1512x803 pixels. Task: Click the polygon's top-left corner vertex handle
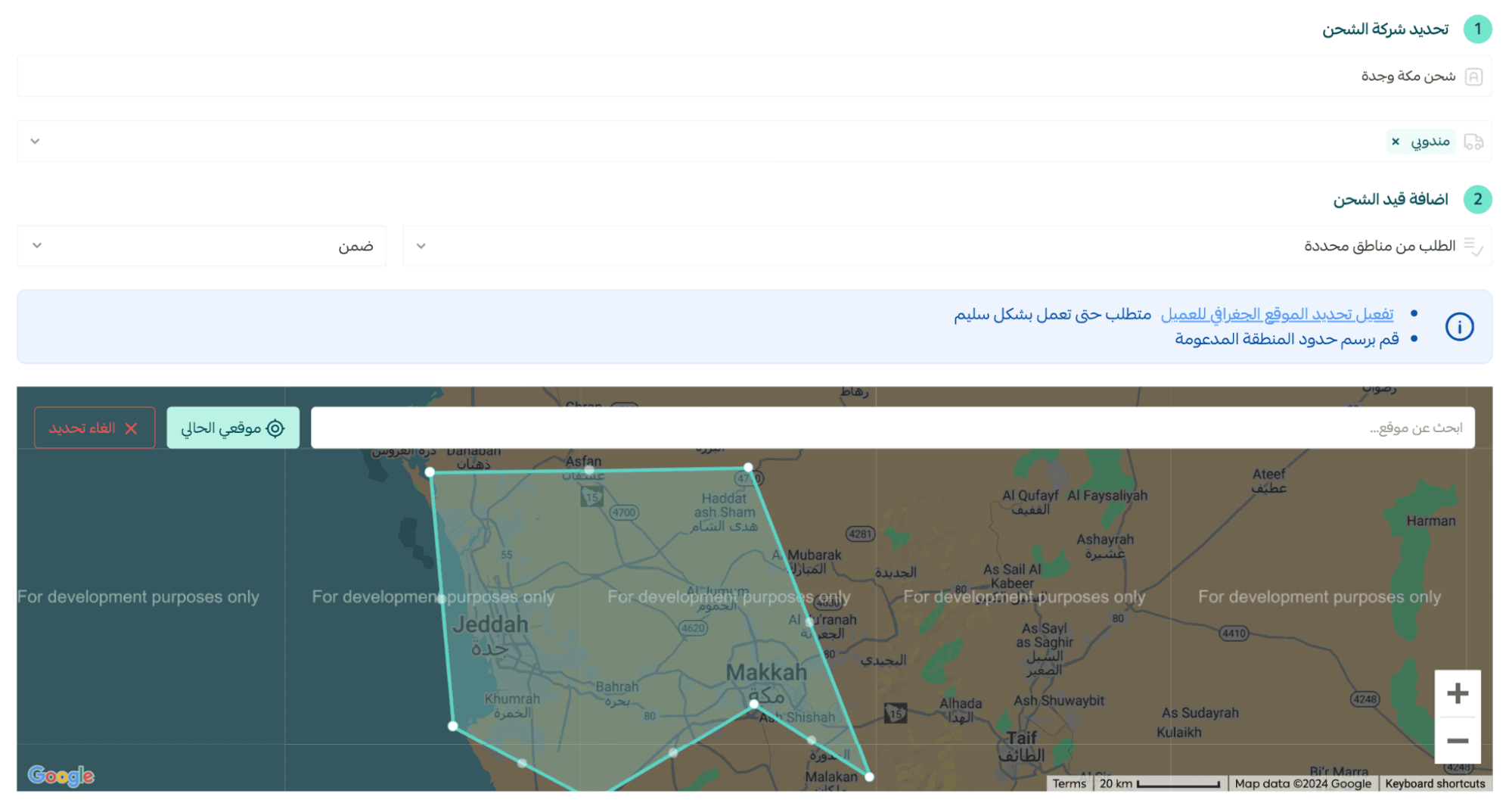click(x=430, y=472)
